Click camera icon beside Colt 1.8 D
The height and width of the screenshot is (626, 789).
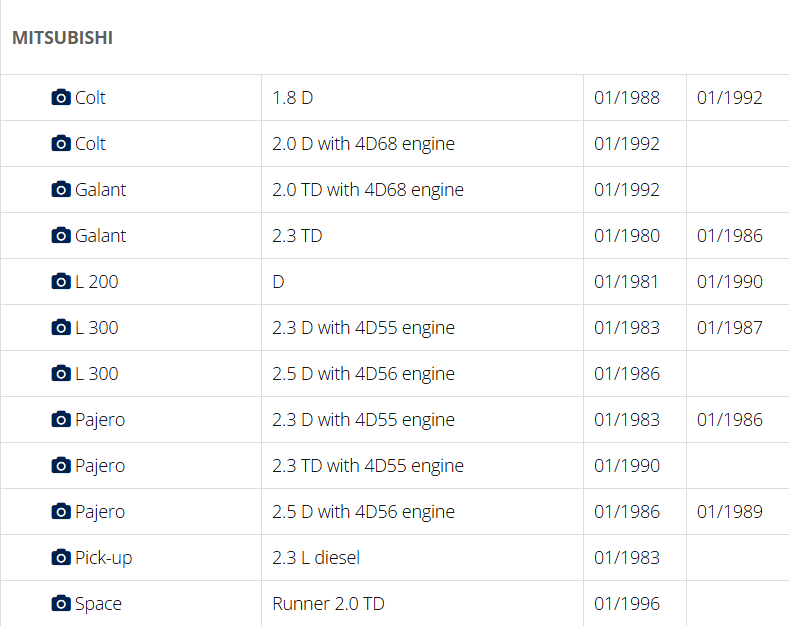tap(61, 98)
